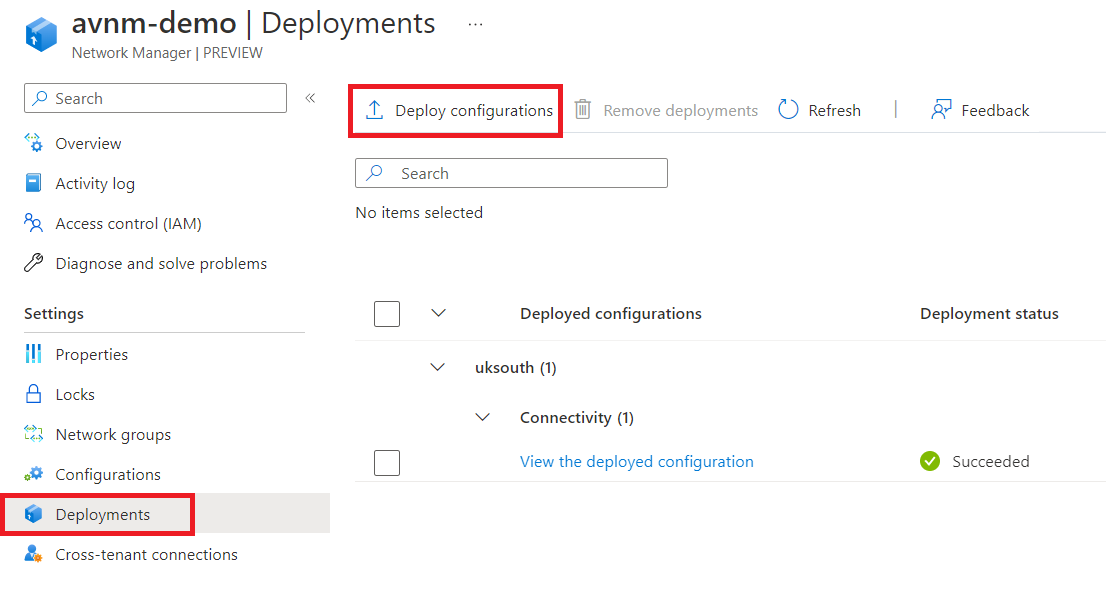The height and width of the screenshot is (591, 1106).
Task: Click the Overview gear icon
Action: pos(33,142)
